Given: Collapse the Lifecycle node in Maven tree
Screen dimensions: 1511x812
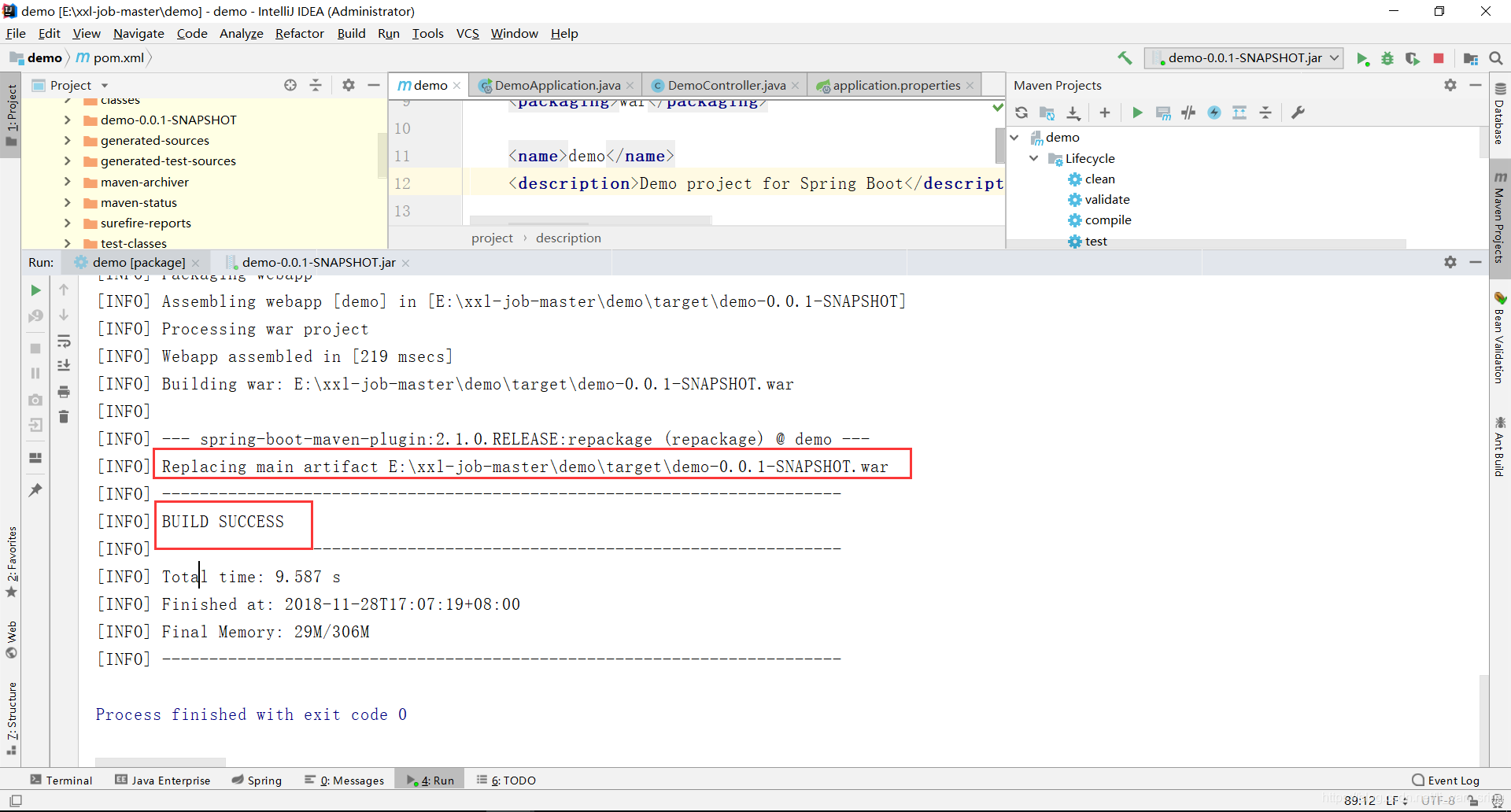Looking at the screenshot, I should 1034,158.
